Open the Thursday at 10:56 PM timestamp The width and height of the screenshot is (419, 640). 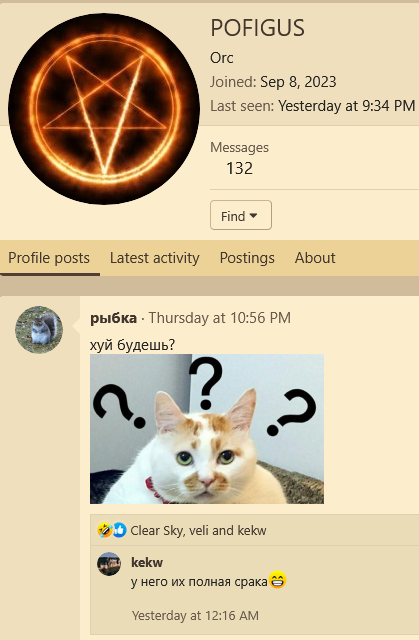[219, 318]
